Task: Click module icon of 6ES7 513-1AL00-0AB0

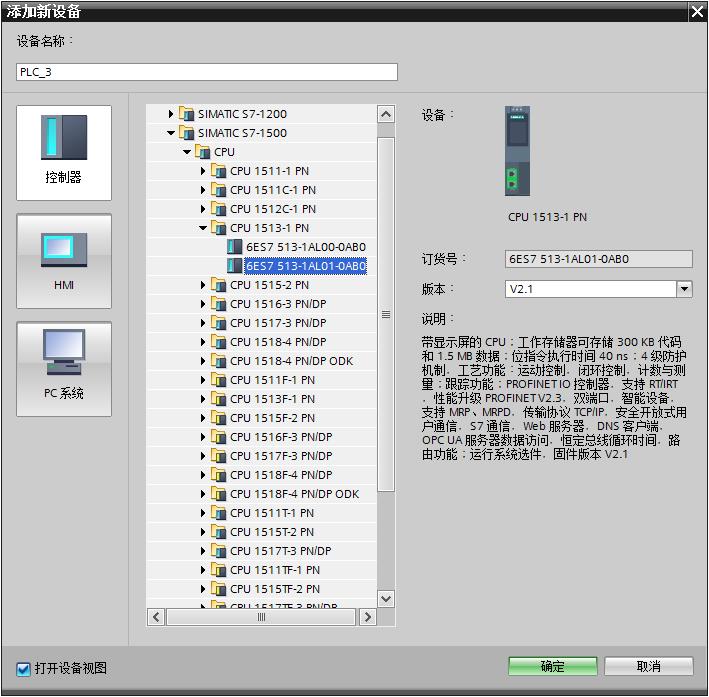Action: (234, 247)
